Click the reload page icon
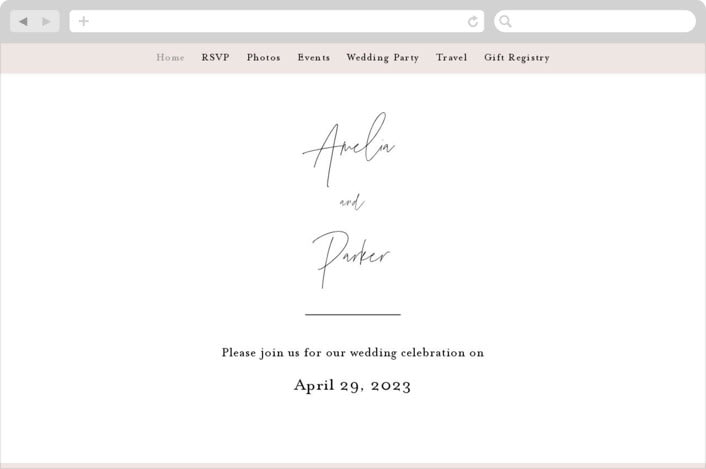 pyautogui.click(x=473, y=21)
